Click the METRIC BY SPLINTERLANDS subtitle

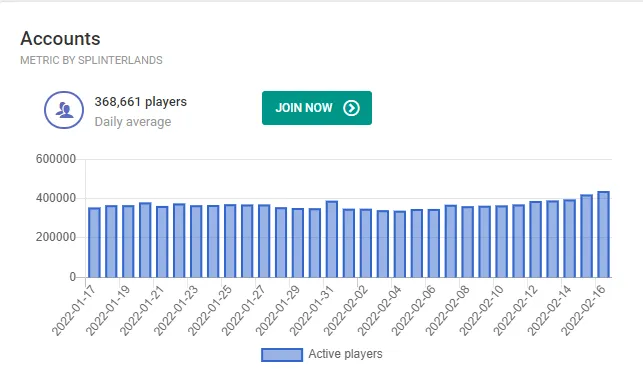click(91, 60)
